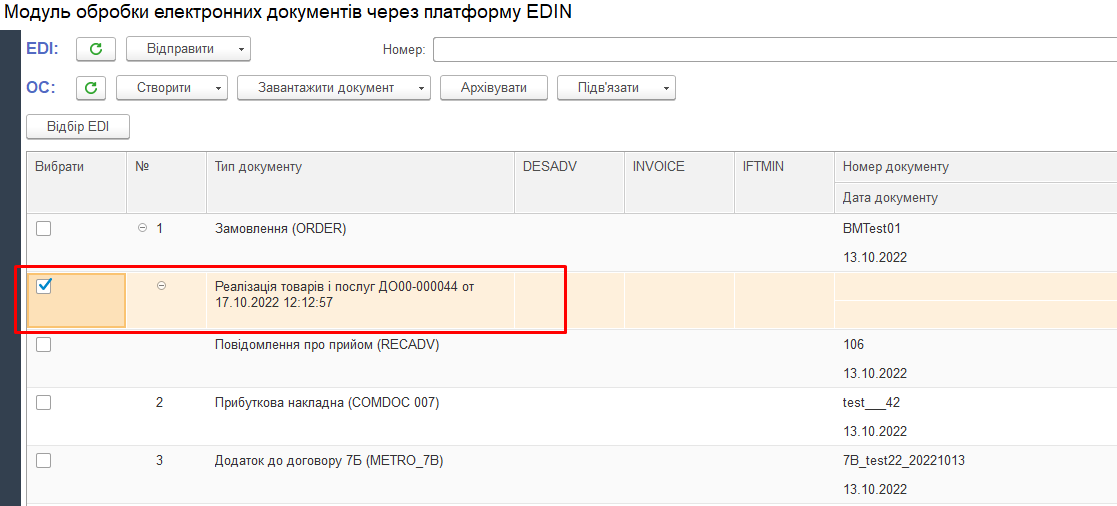Click the Відбір EDI button

tap(78, 127)
